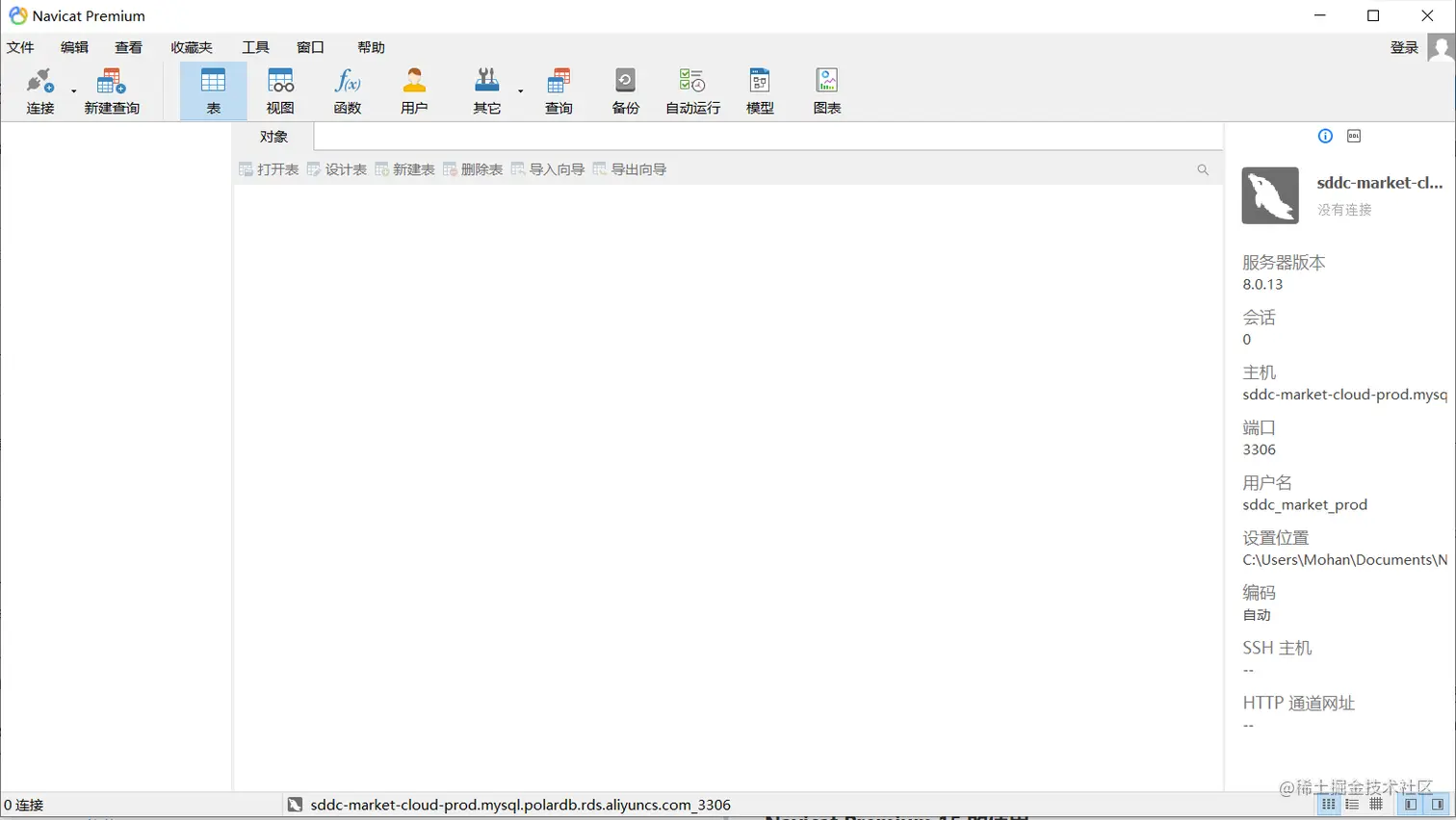Click the port value 3306
The image size is (1456, 820).
coord(1259,449)
